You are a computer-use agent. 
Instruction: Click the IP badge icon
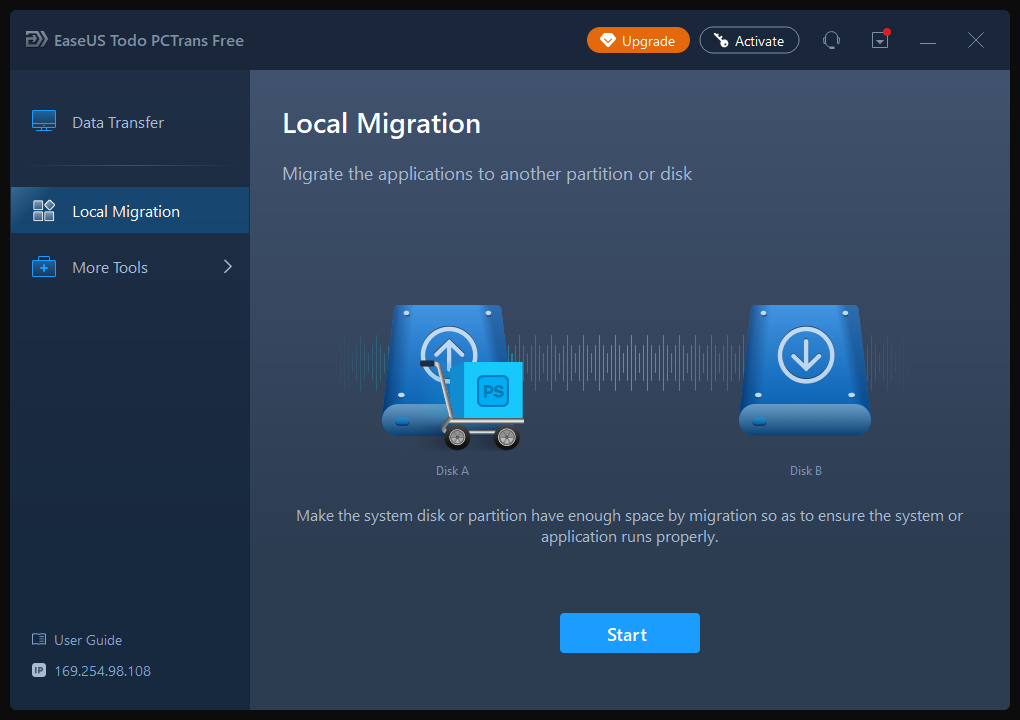(x=39, y=671)
